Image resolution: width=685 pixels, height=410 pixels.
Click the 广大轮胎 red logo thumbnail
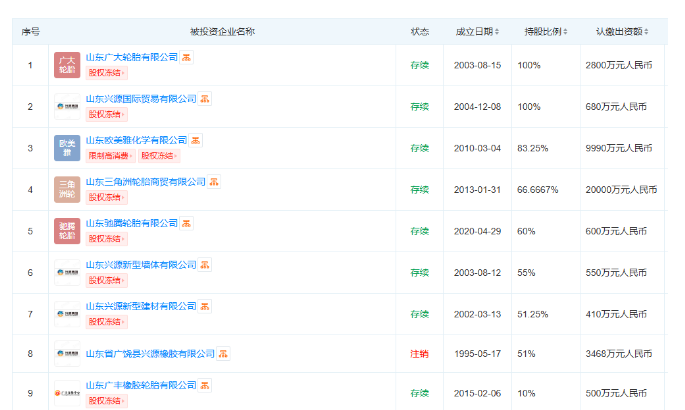(x=67, y=66)
